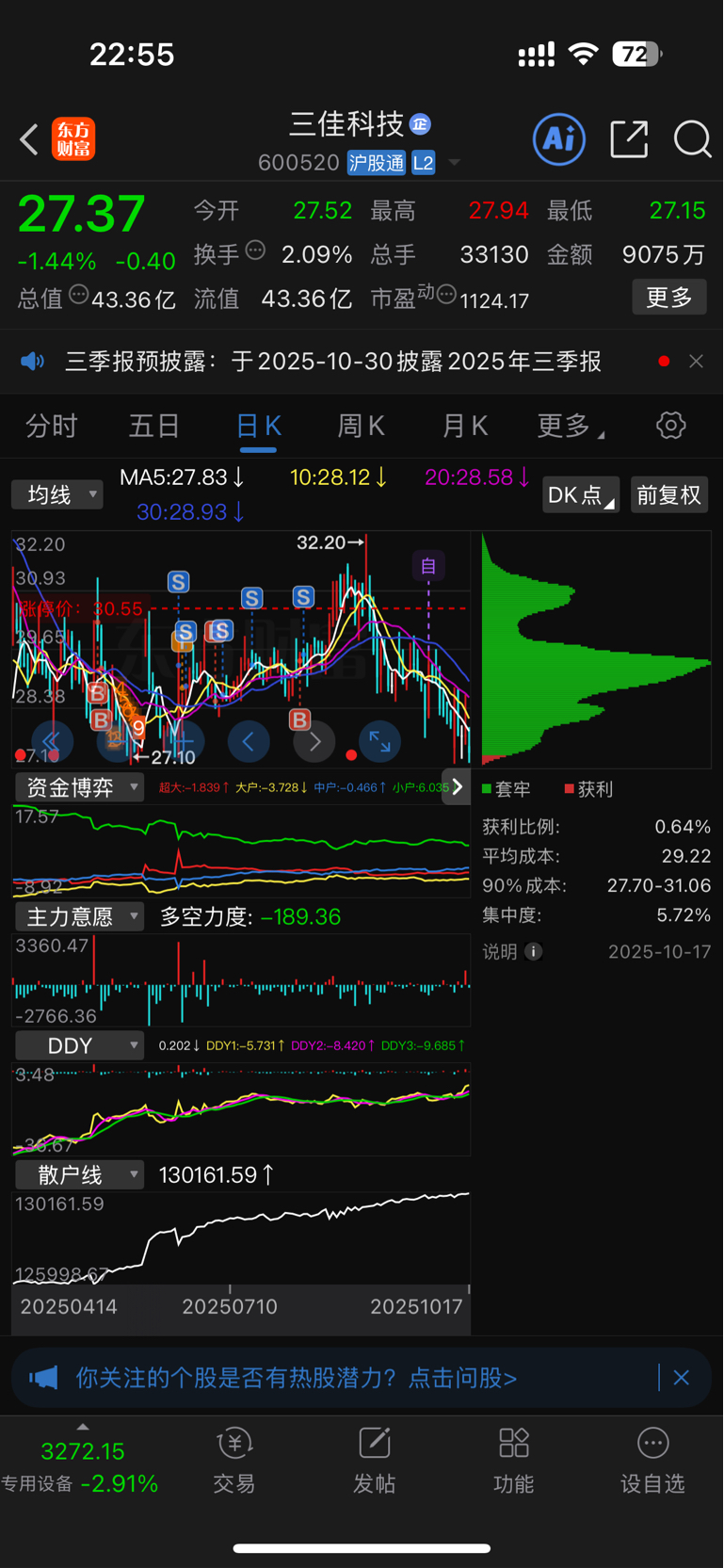Switch to the 月K tab
The image size is (724, 1568).
click(465, 427)
